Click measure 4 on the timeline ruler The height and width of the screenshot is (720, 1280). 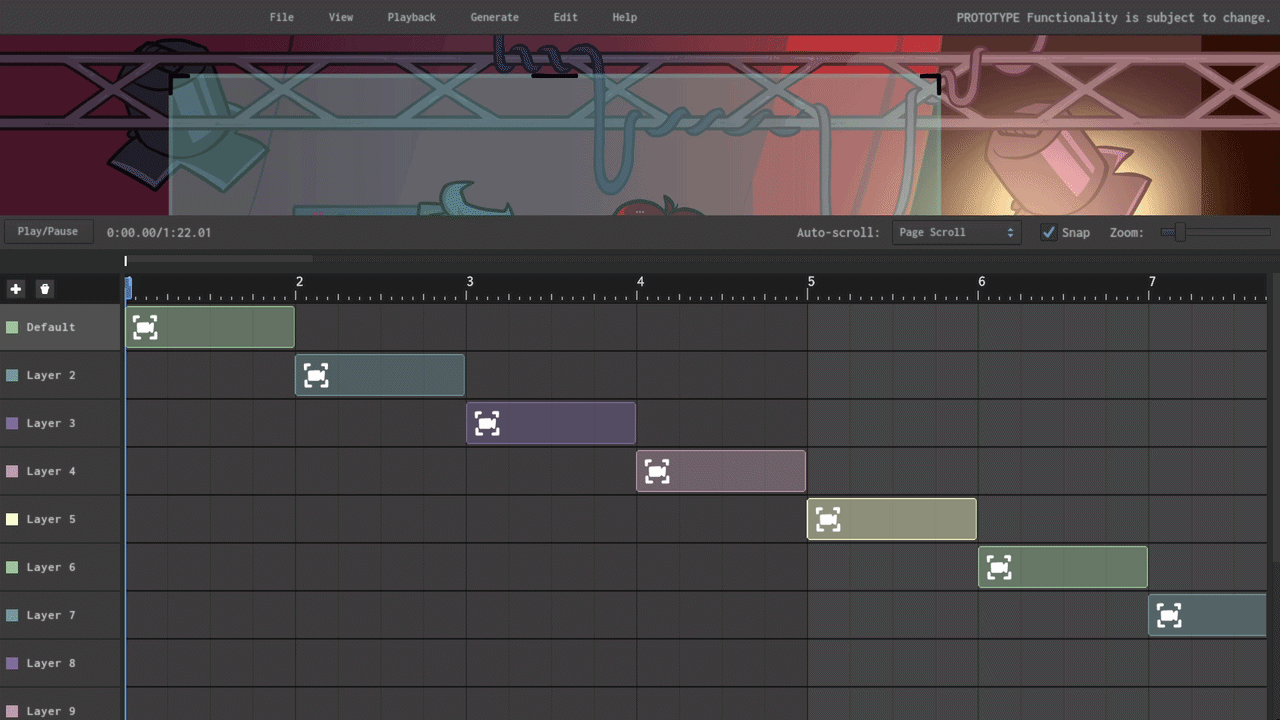[641, 283]
